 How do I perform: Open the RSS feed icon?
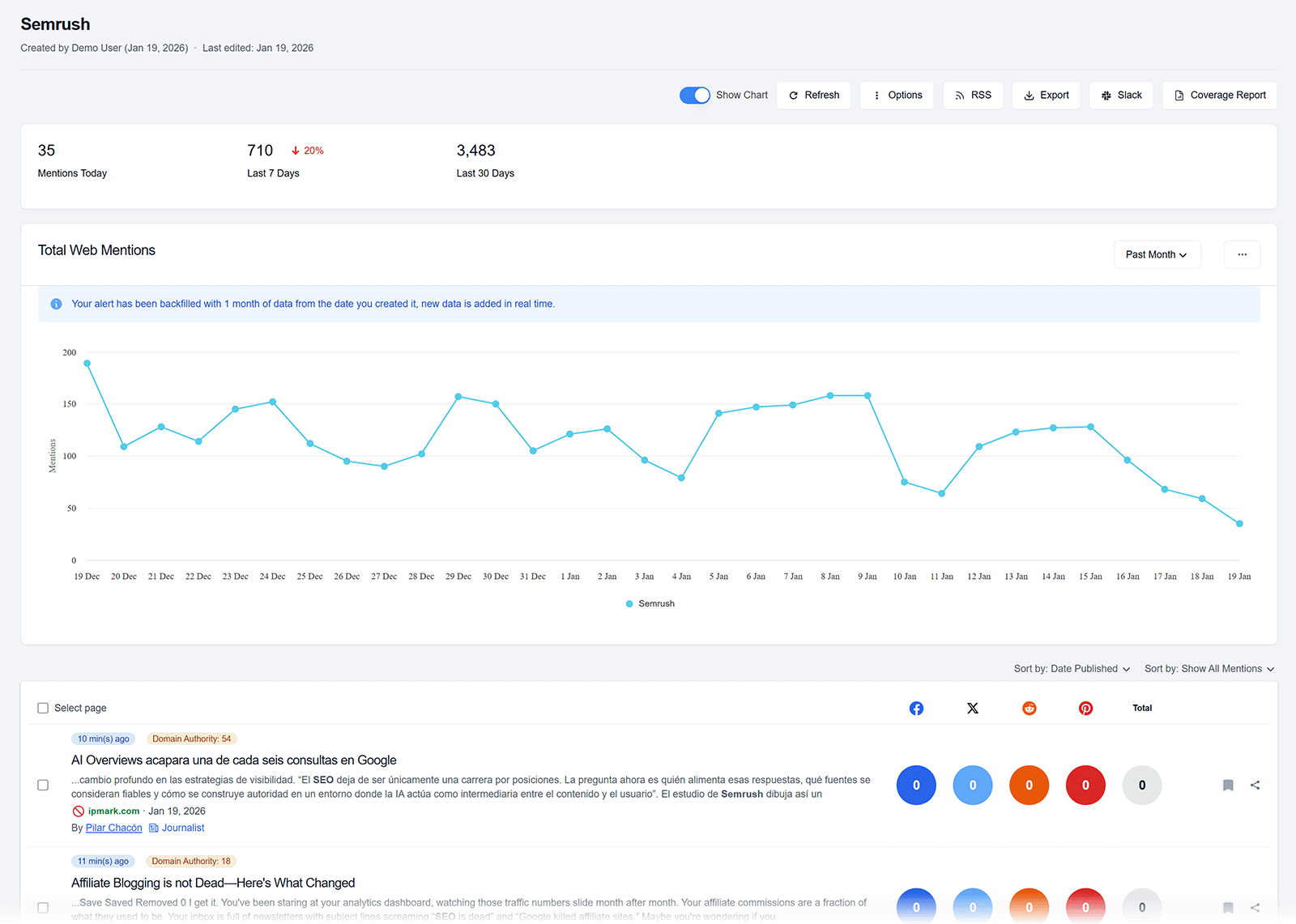(959, 95)
